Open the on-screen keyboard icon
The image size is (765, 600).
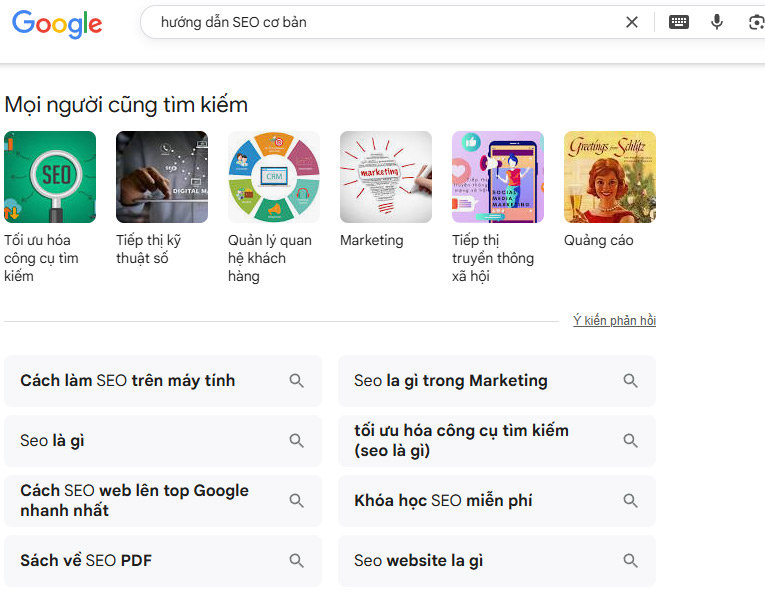pyautogui.click(x=679, y=22)
